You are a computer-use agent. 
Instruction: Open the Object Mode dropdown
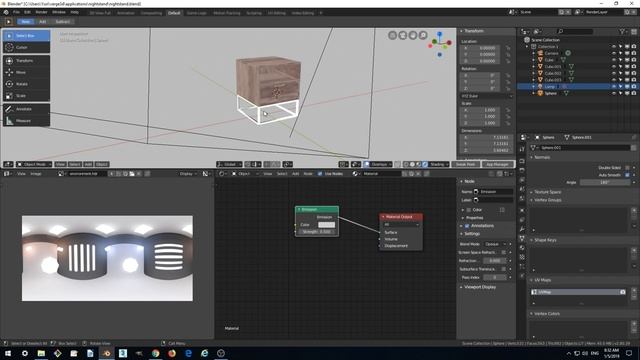point(34,164)
